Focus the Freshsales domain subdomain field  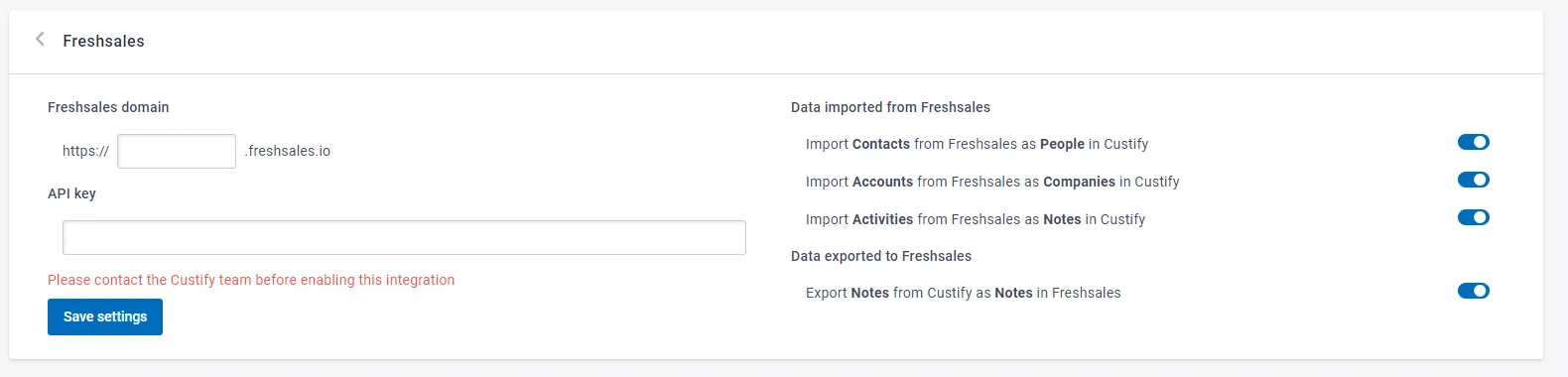(x=177, y=151)
